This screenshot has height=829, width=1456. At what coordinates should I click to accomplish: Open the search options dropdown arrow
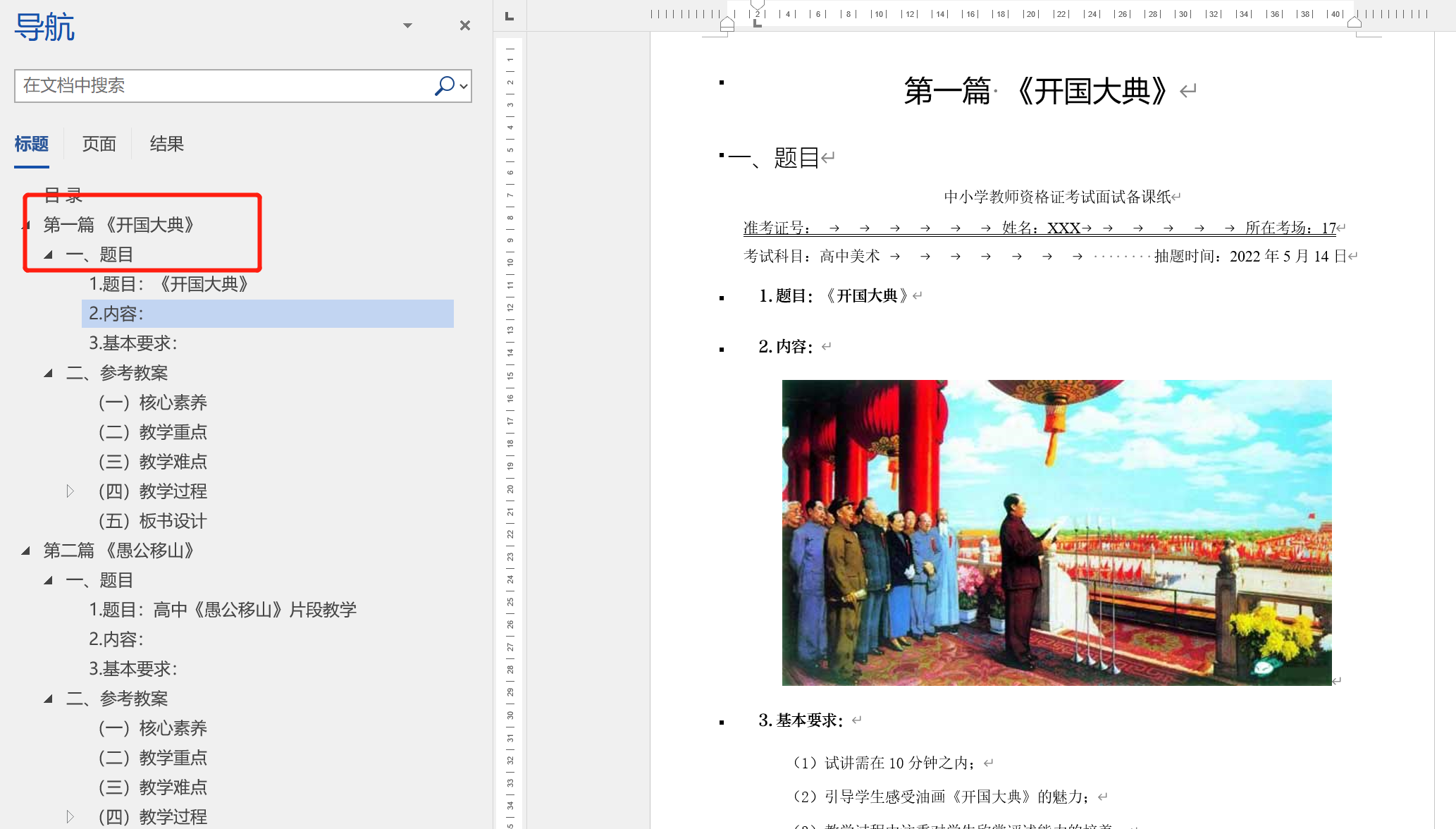[464, 87]
